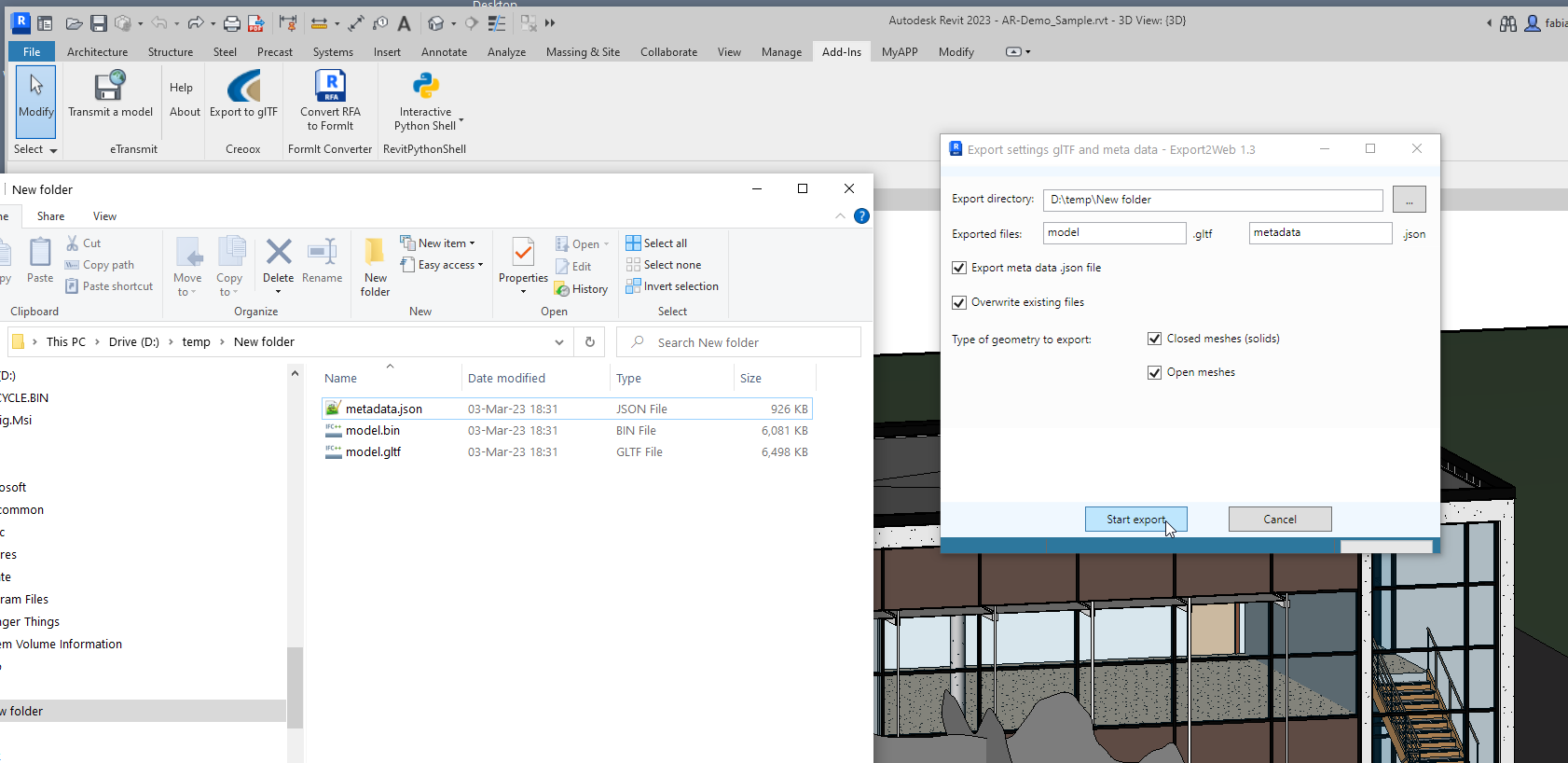This screenshot has height=763, width=1568.
Task: Click Invert selection in the Explorer ribbon
Action: 672,286
